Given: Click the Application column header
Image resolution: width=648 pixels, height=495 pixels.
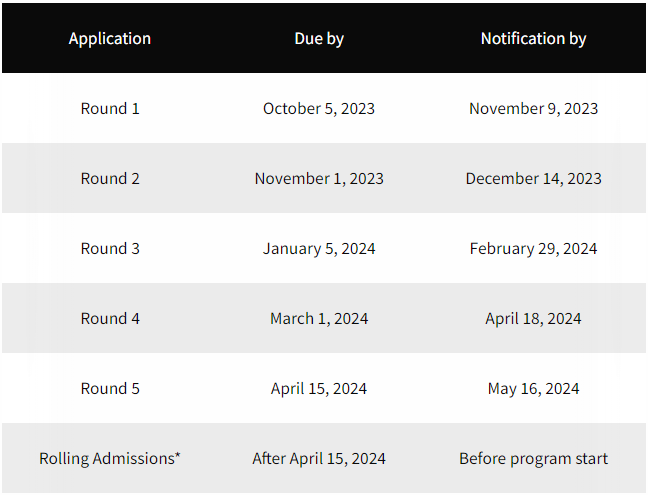Looking at the screenshot, I should [x=110, y=38].
